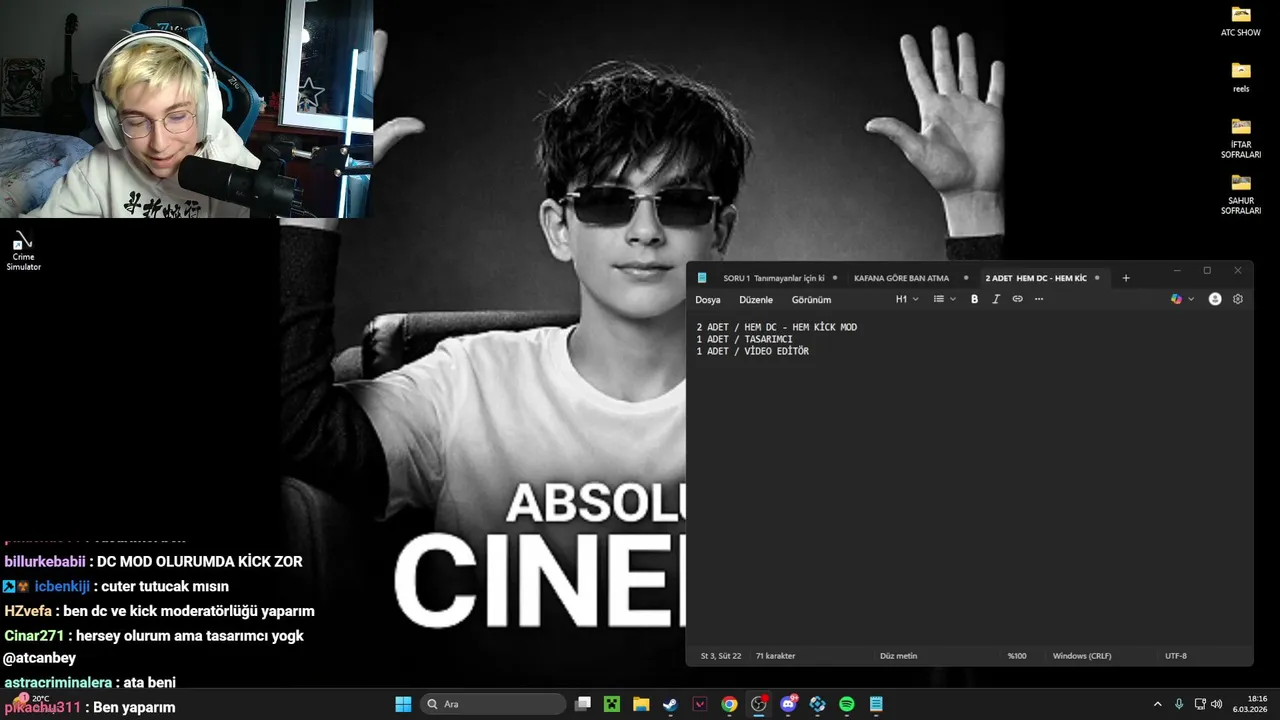Image resolution: width=1280 pixels, height=720 pixels.
Task: Open Task View from the taskbar
Action: 583,704
